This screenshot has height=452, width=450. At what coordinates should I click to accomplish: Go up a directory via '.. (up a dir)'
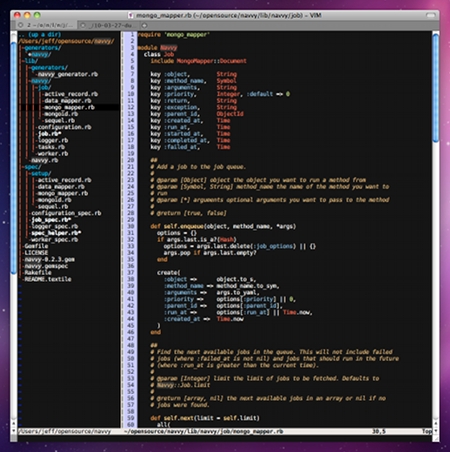point(40,35)
